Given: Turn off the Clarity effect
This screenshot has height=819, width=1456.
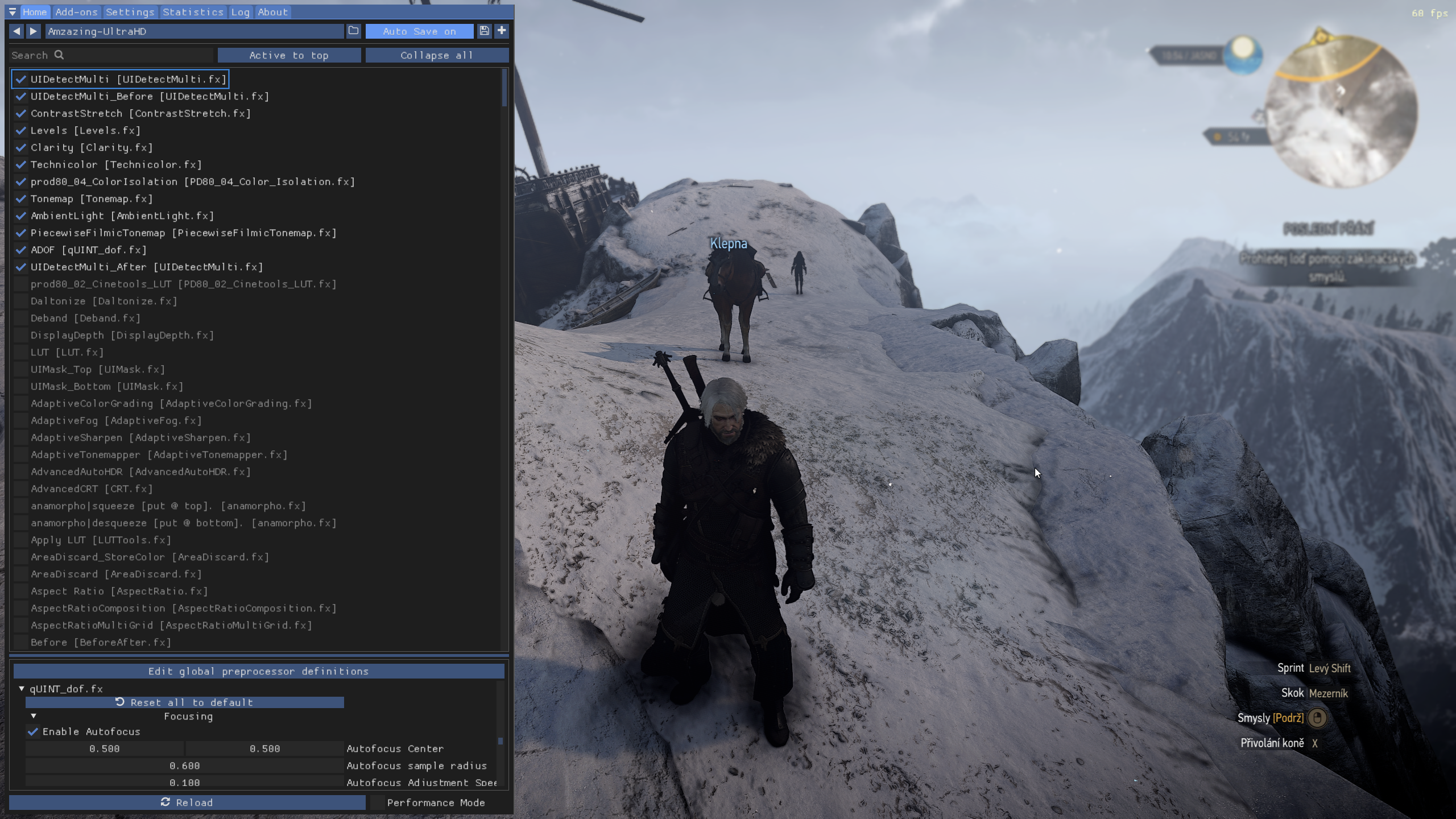Looking at the screenshot, I should [21, 147].
